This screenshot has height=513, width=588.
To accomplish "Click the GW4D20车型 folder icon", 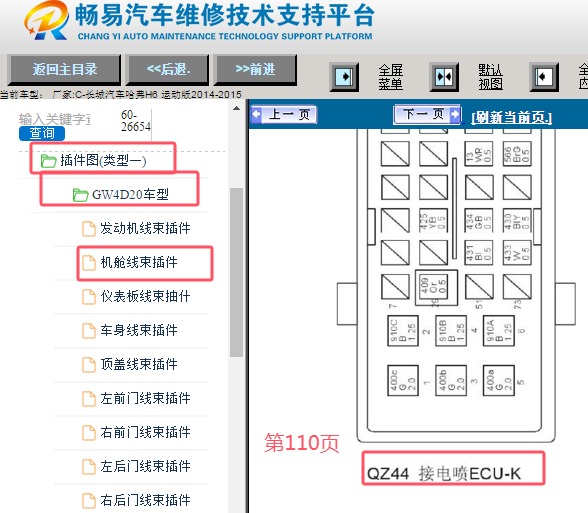I will [80, 195].
